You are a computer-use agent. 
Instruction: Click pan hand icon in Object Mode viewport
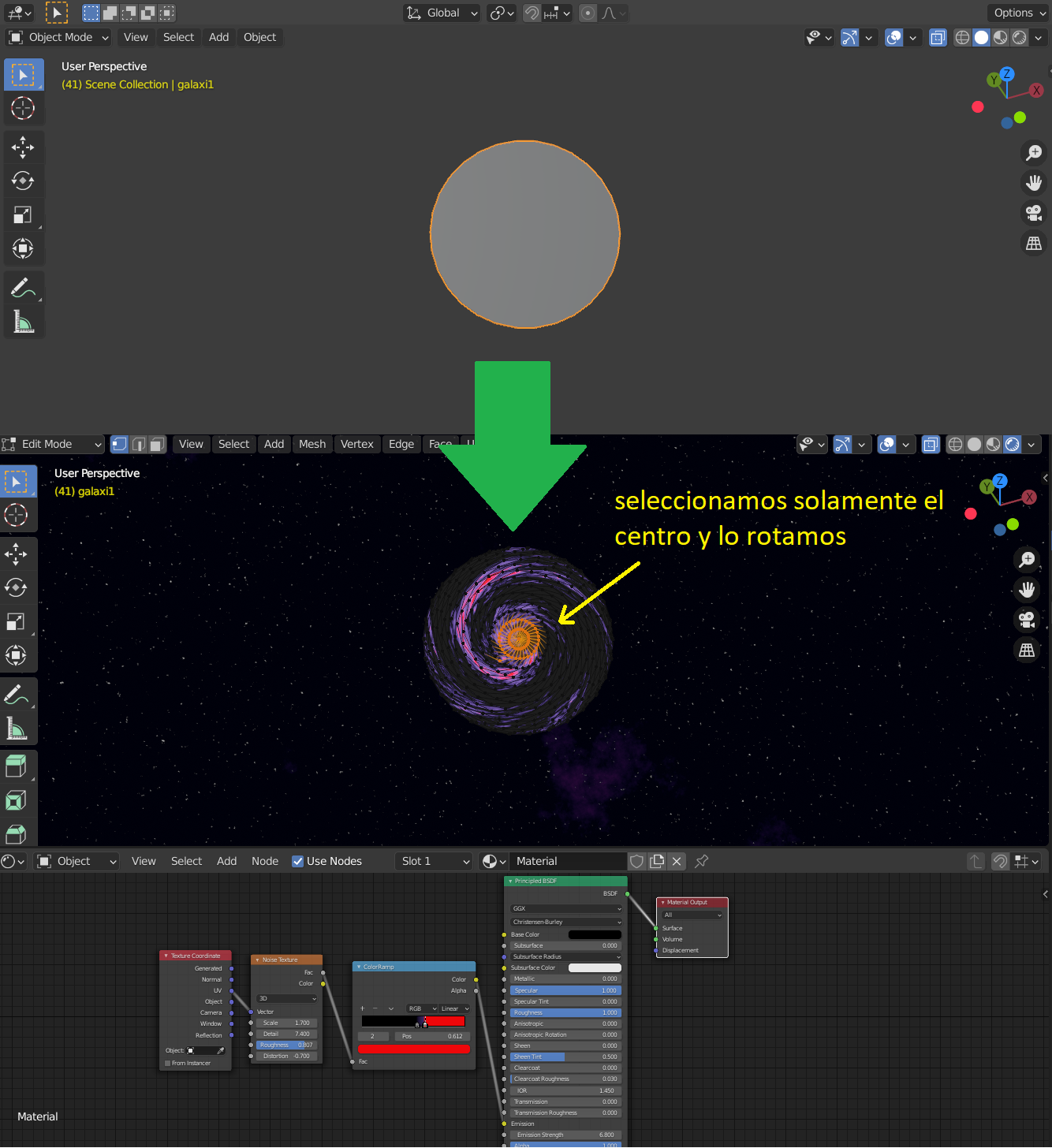point(1034,183)
